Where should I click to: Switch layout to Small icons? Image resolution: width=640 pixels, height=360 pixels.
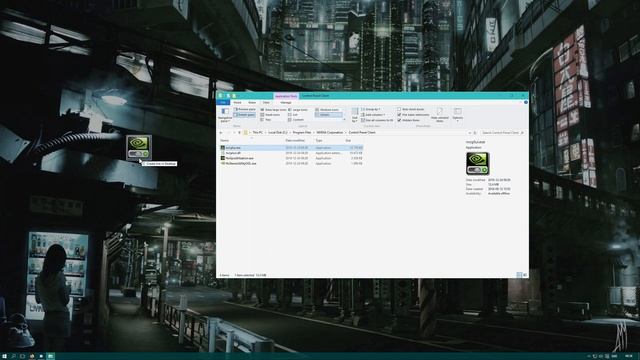click(x=271, y=115)
